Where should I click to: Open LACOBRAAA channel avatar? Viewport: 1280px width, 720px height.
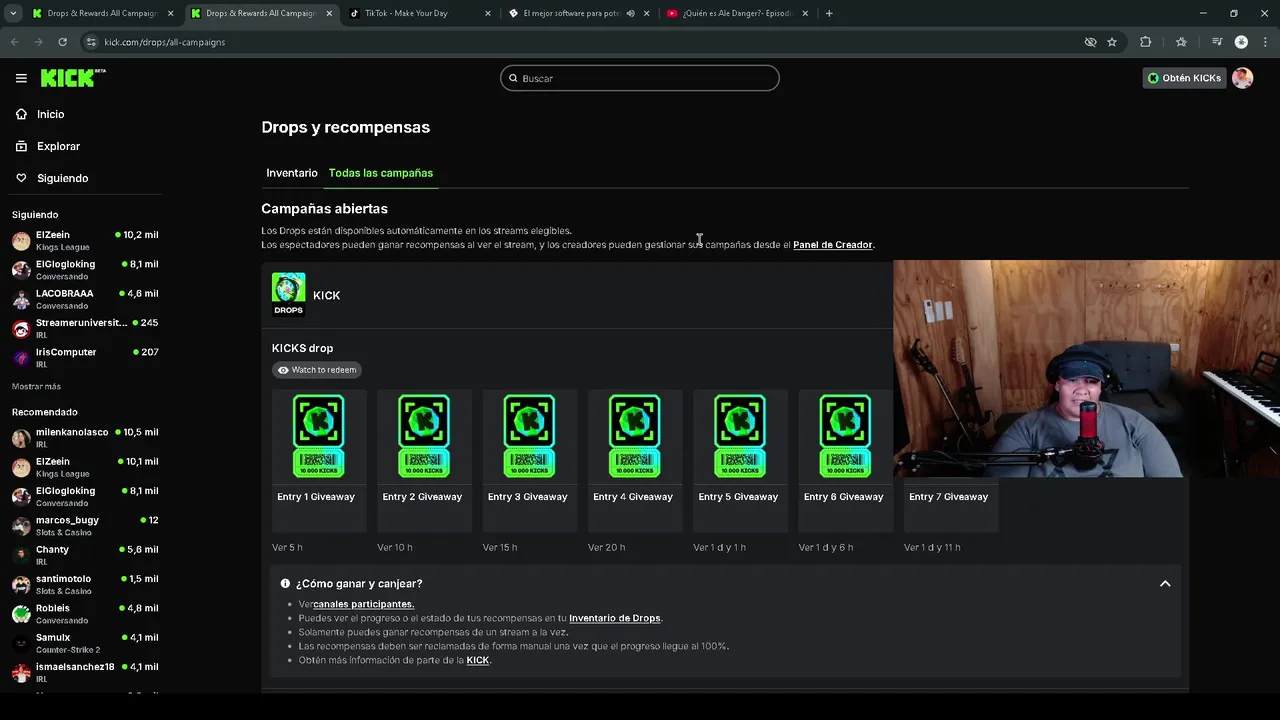click(21, 299)
